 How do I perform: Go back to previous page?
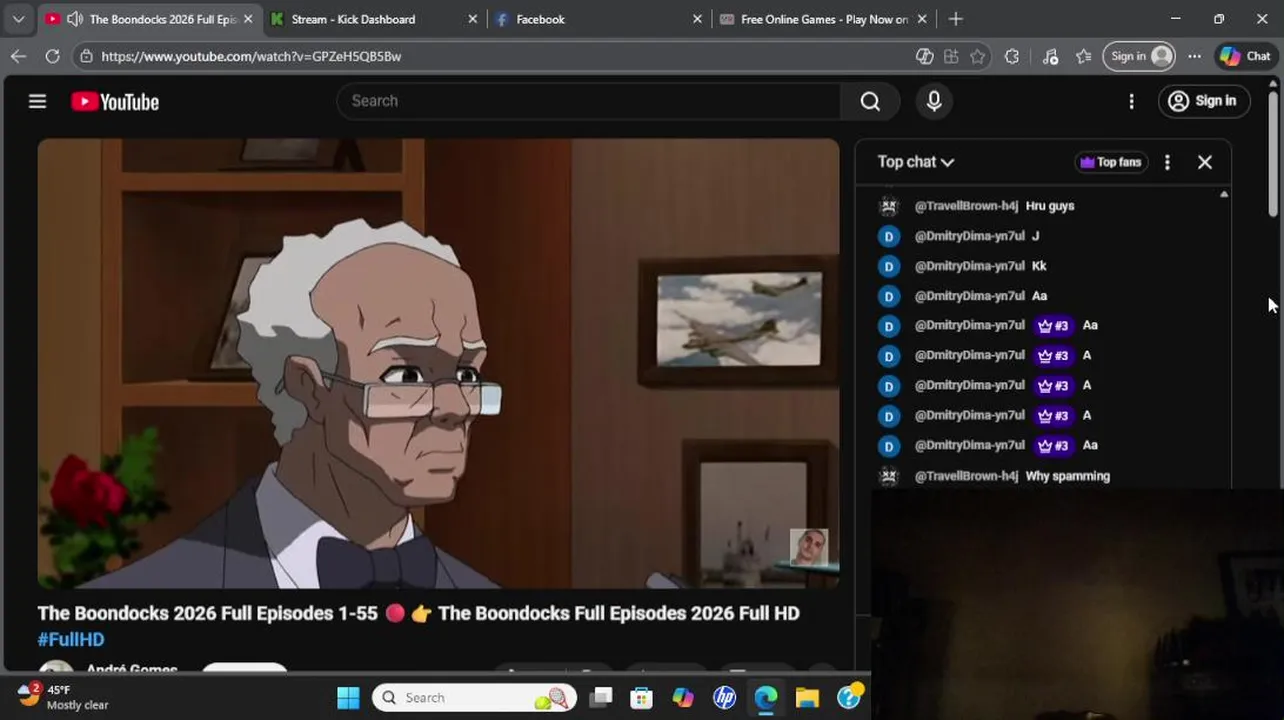tap(18, 56)
